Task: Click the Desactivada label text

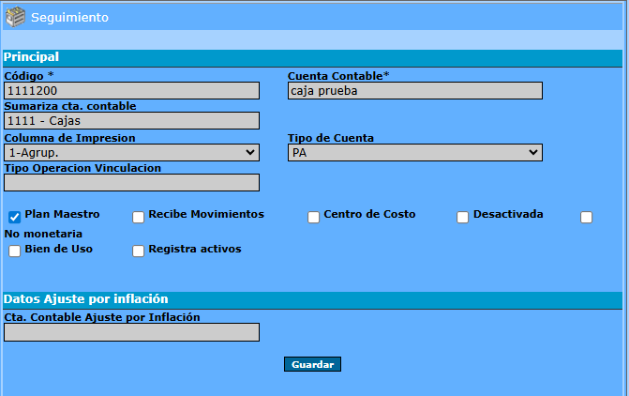Action: click(x=508, y=214)
